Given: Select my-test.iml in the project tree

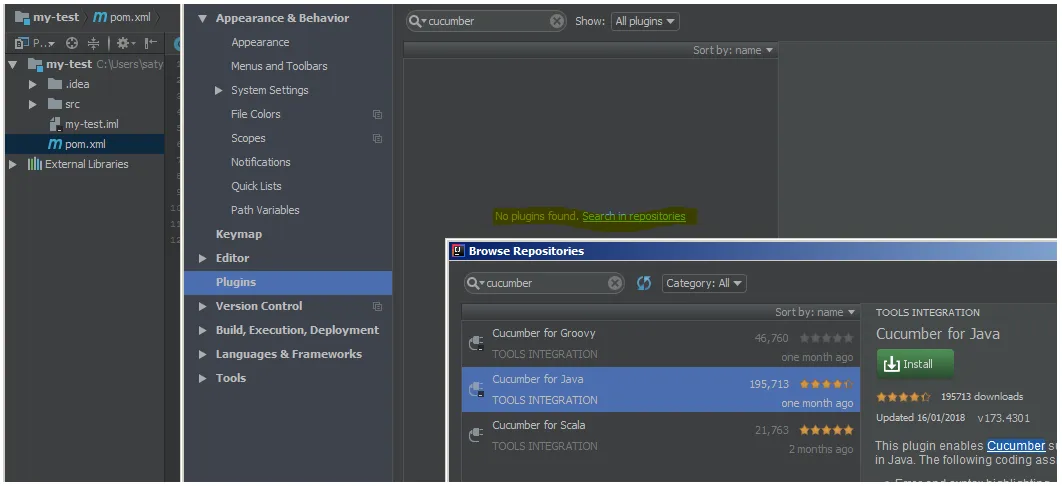Looking at the screenshot, I should point(91,125).
